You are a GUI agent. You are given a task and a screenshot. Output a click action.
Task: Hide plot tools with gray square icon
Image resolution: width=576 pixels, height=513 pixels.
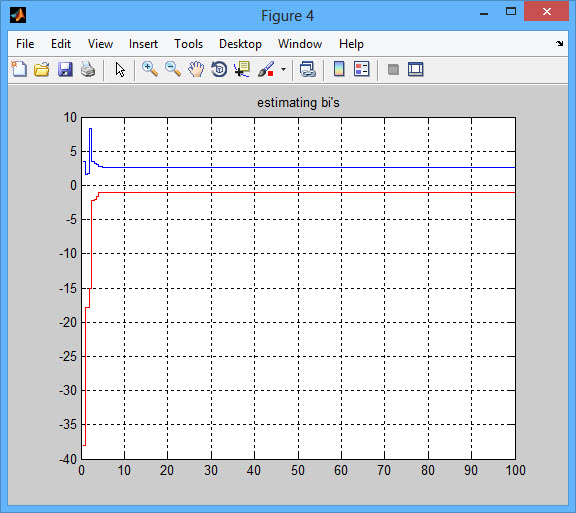393,69
